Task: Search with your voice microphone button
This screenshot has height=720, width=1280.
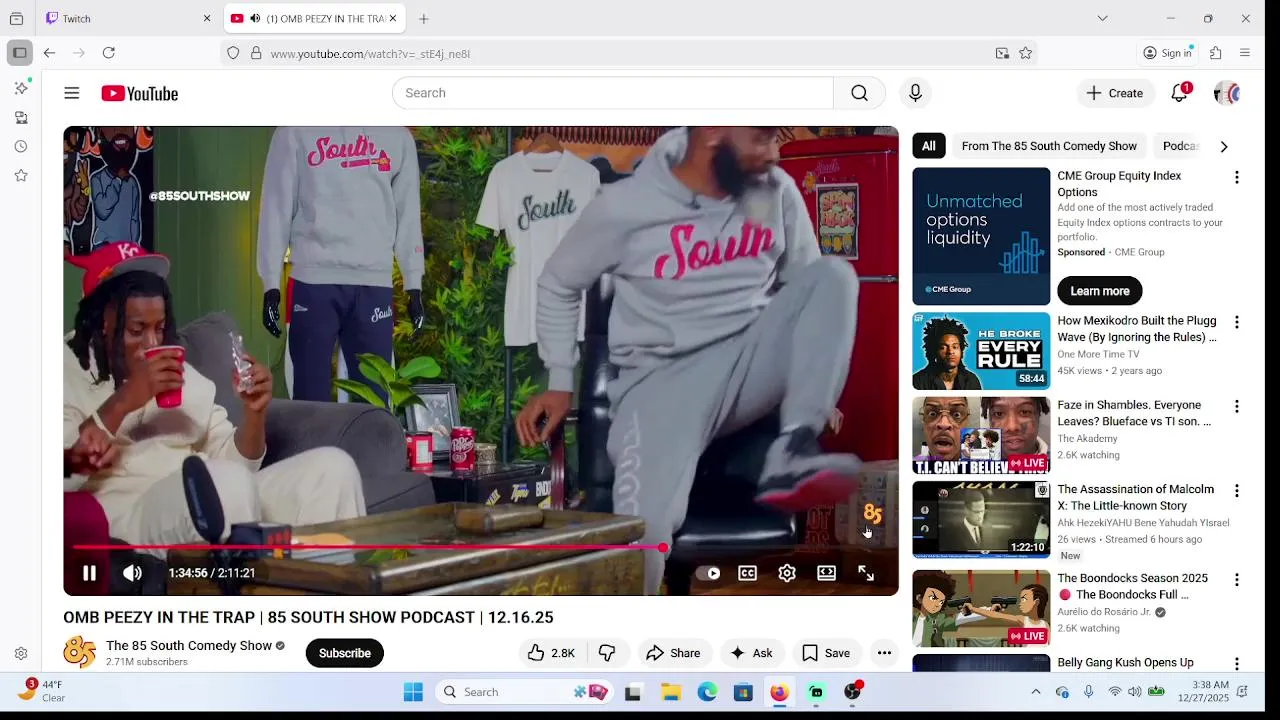Action: coord(915,93)
